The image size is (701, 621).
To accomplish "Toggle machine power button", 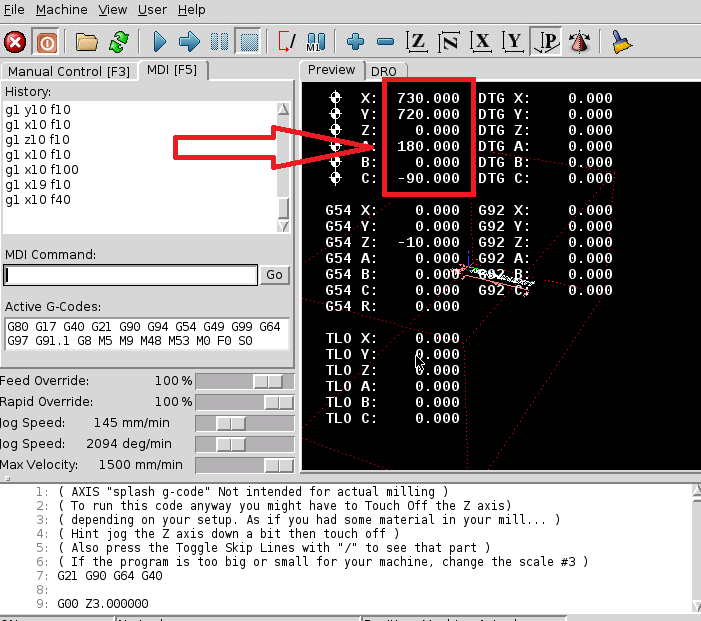I will click(46, 42).
